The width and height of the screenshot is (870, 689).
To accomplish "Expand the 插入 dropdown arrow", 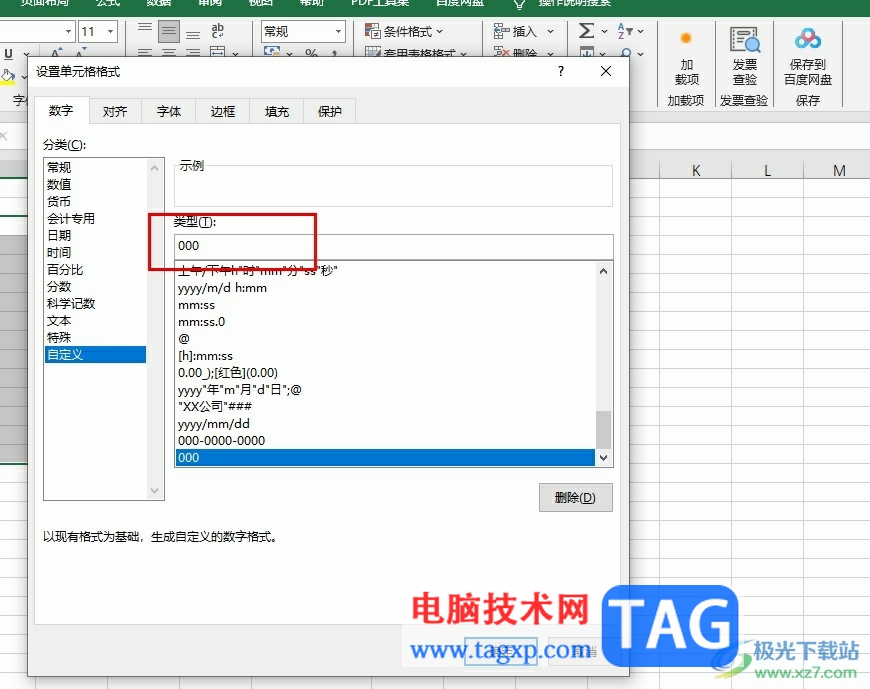I will 550,32.
